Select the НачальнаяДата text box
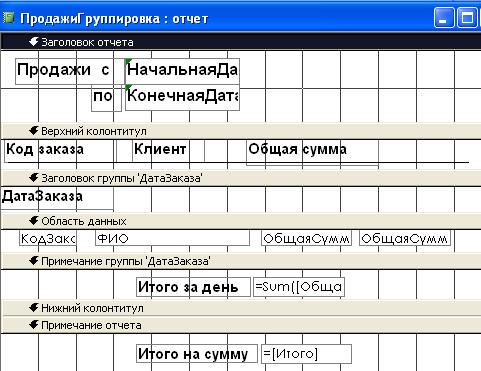Screen dimensions: 481x371 182,71
